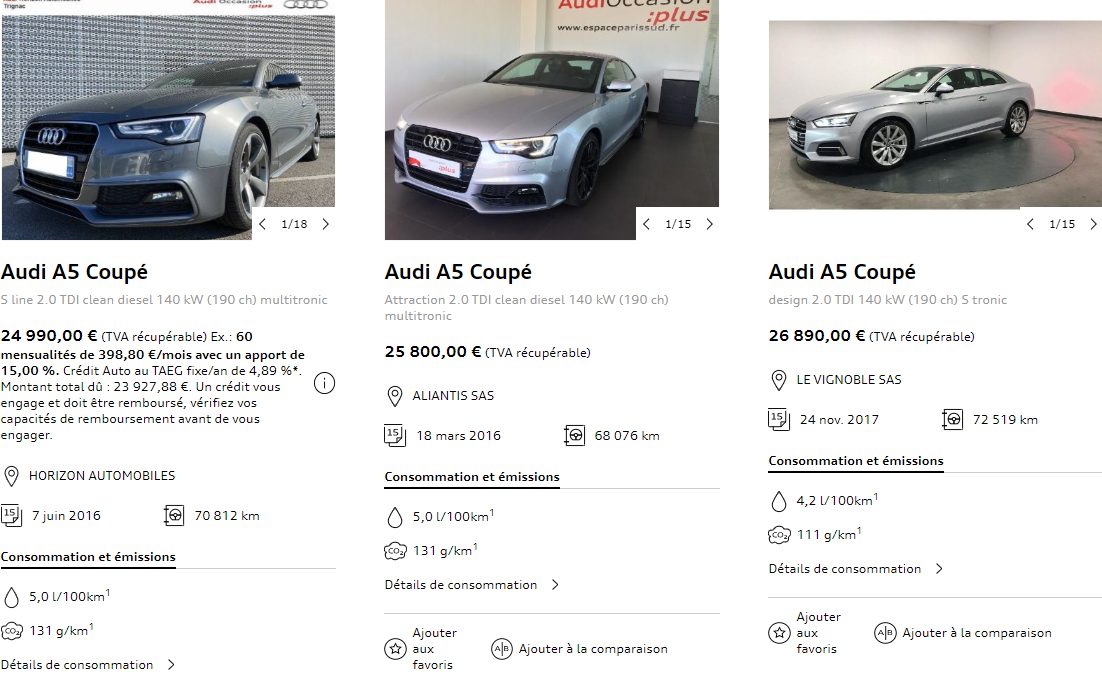Click the HORIZON AUTOMOBILES dealer location pin

point(12,476)
